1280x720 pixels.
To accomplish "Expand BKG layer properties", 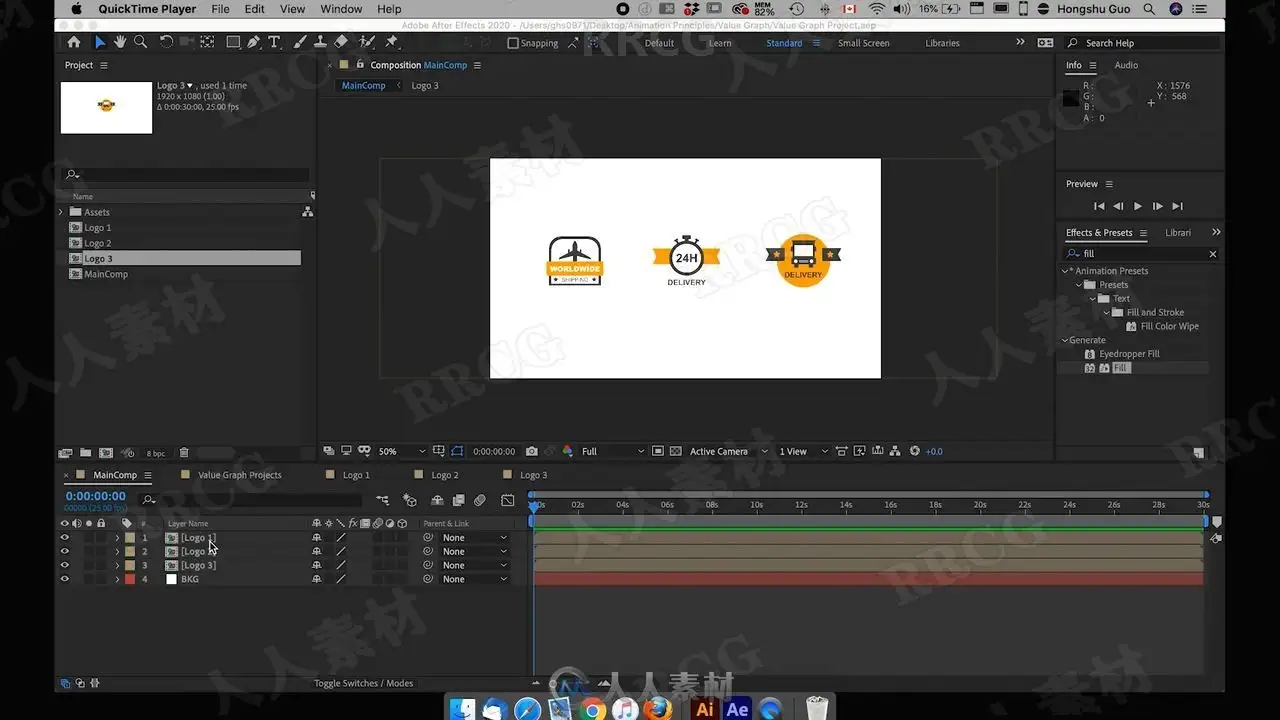I will 117,579.
